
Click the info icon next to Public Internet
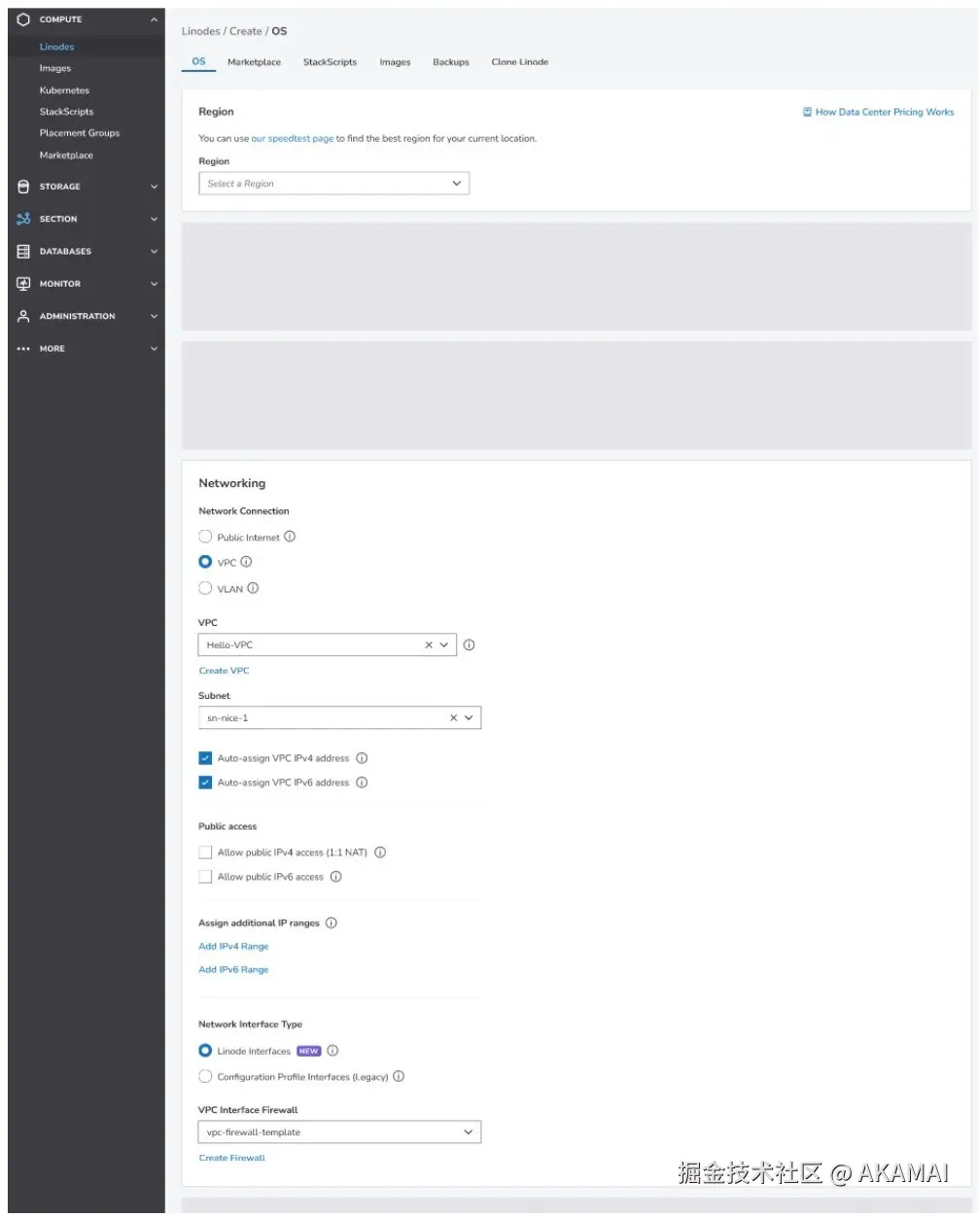(x=290, y=537)
